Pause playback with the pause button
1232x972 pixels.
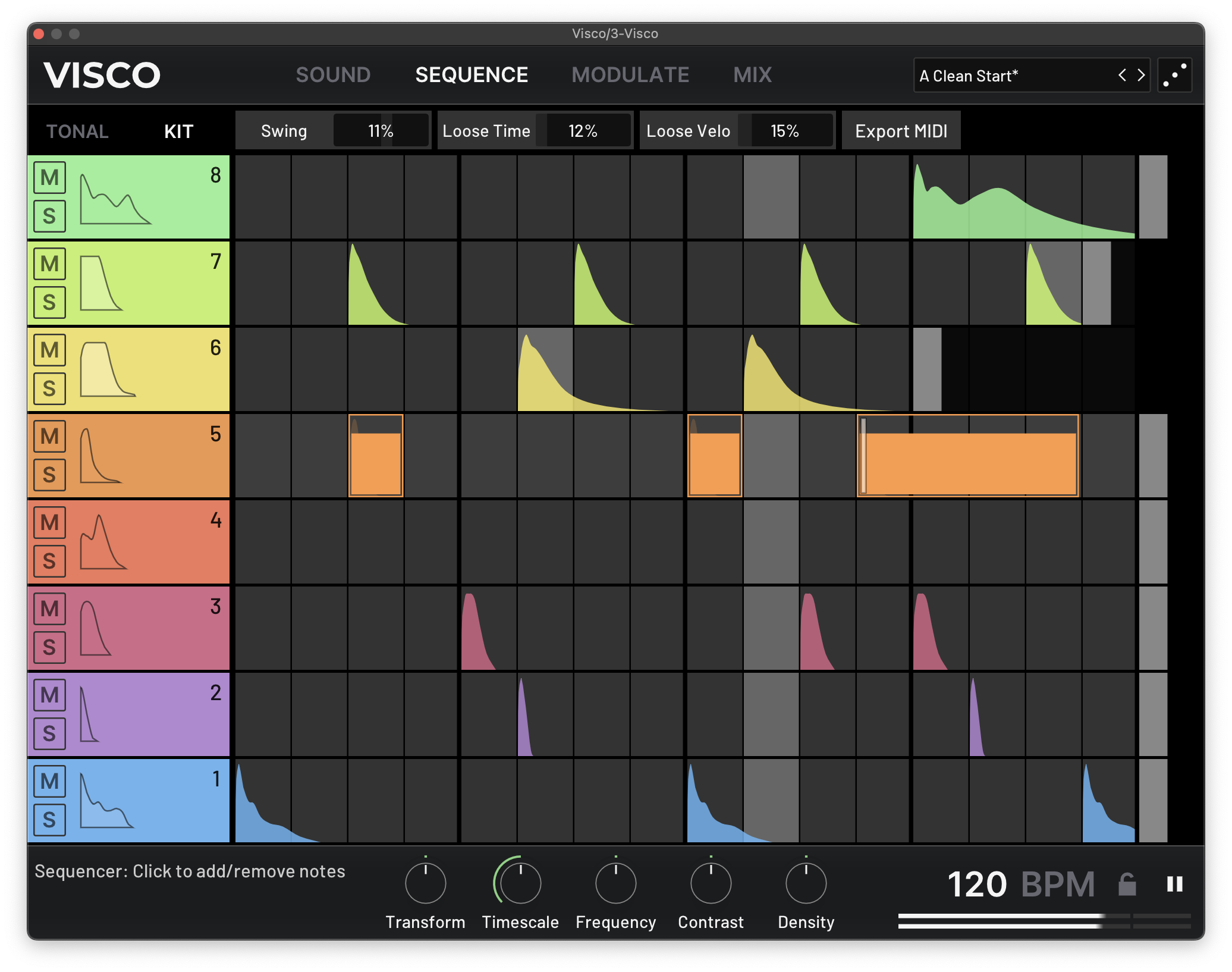(x=1174, y=884)
